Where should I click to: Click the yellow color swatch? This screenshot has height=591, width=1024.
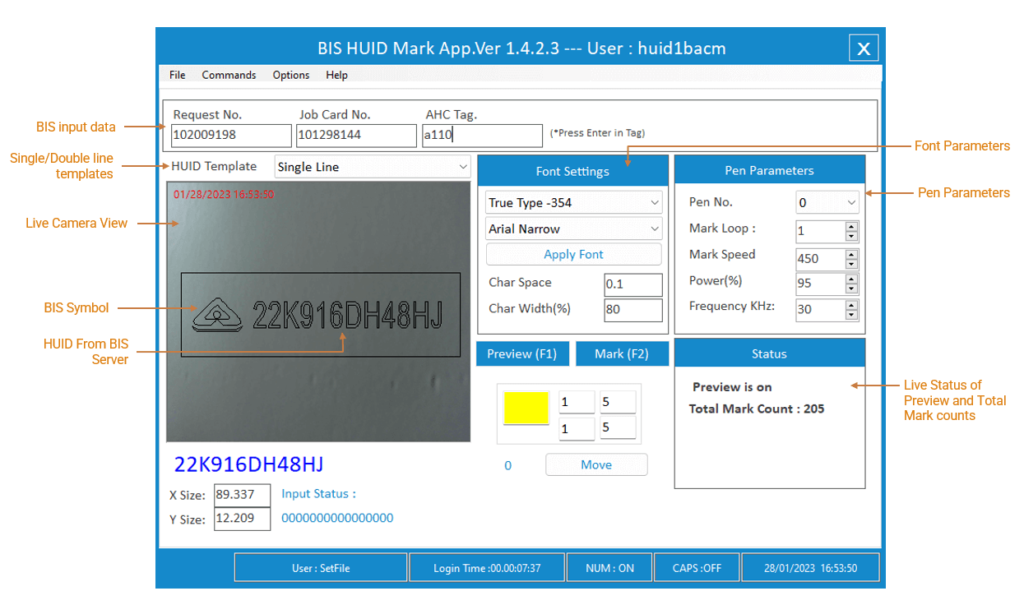[526, 408]
